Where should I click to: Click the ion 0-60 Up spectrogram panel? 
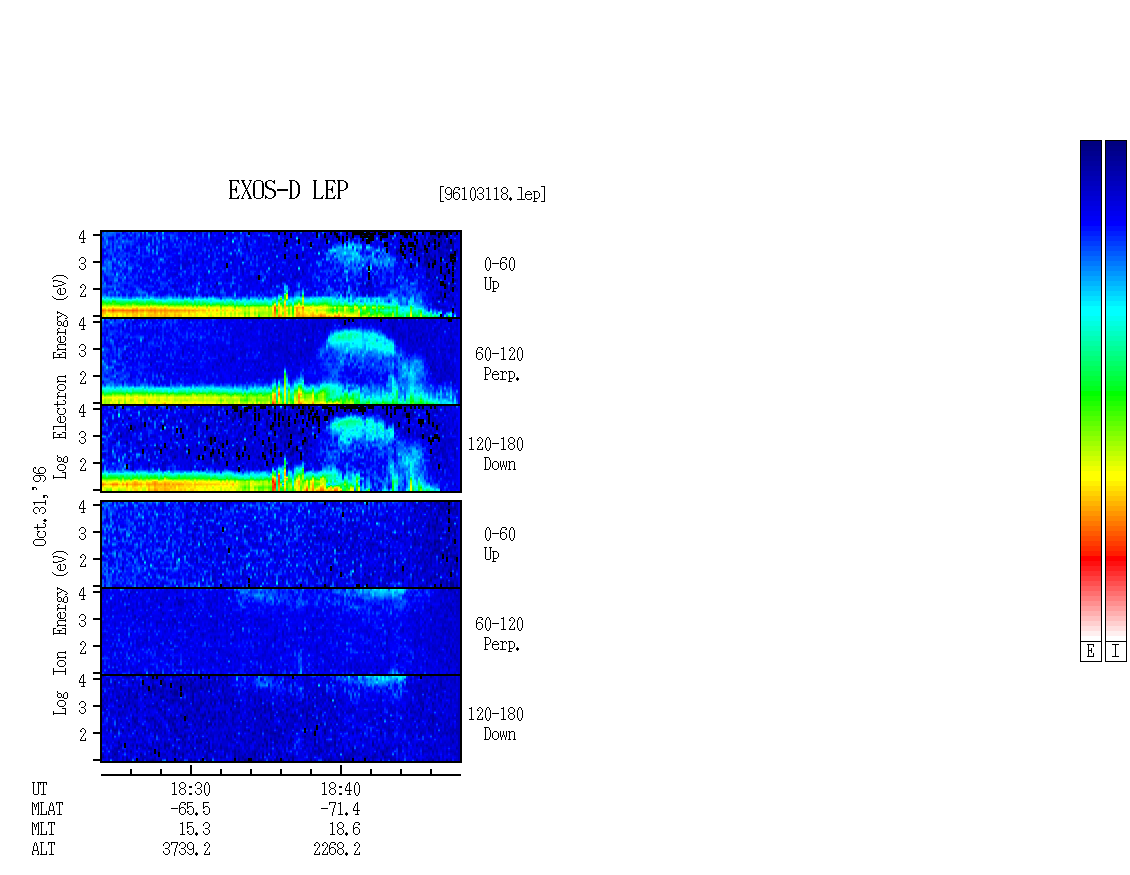click(x=281, y=544)
